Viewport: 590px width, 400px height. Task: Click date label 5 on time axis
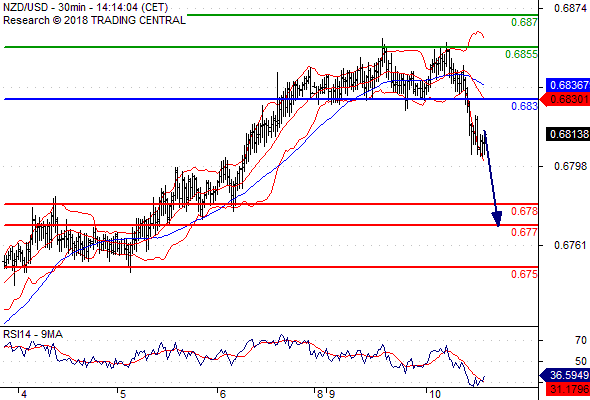pyautogui.click(x=123, y=394)
